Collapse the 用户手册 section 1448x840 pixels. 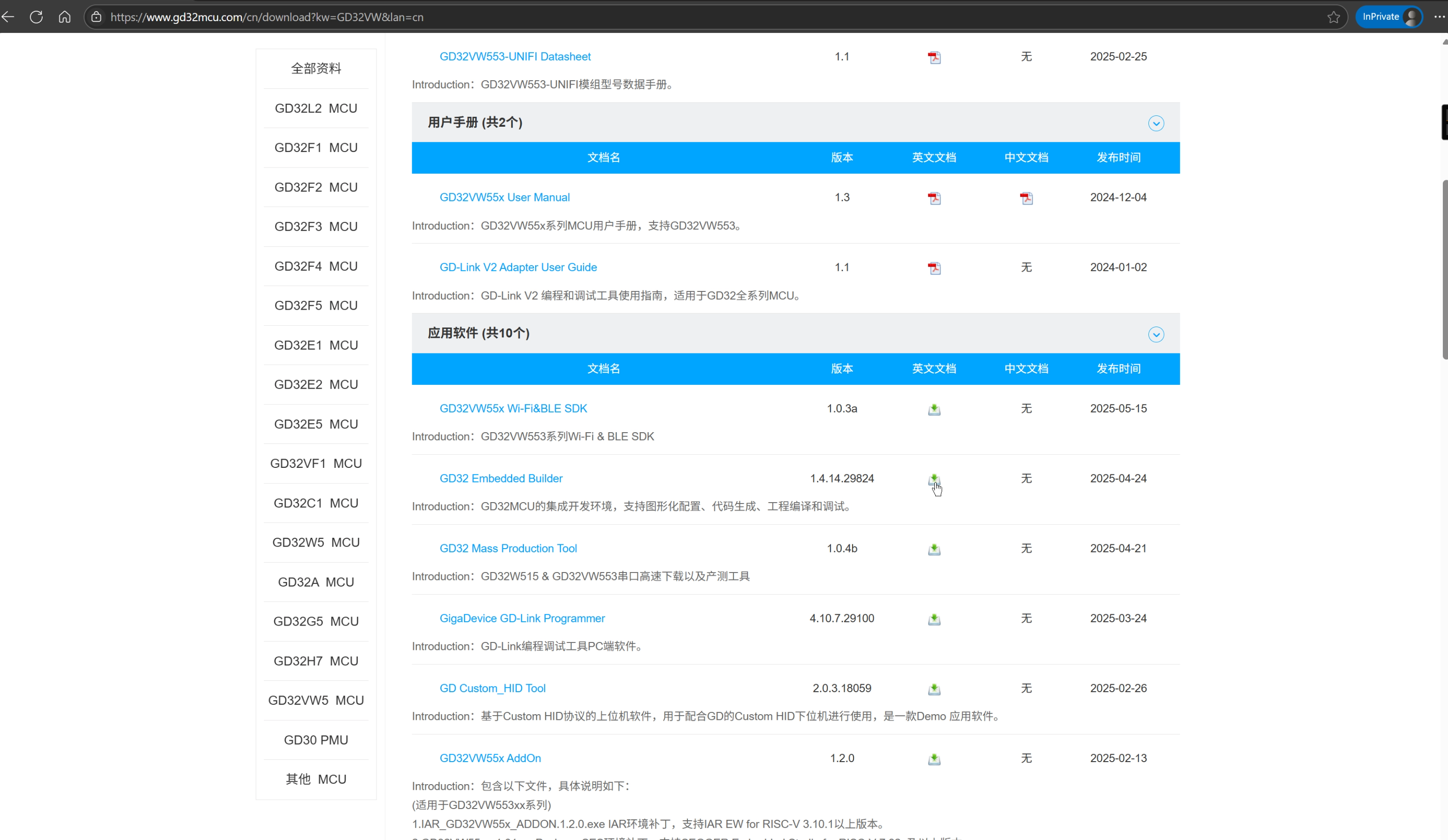click(1156, 123)
